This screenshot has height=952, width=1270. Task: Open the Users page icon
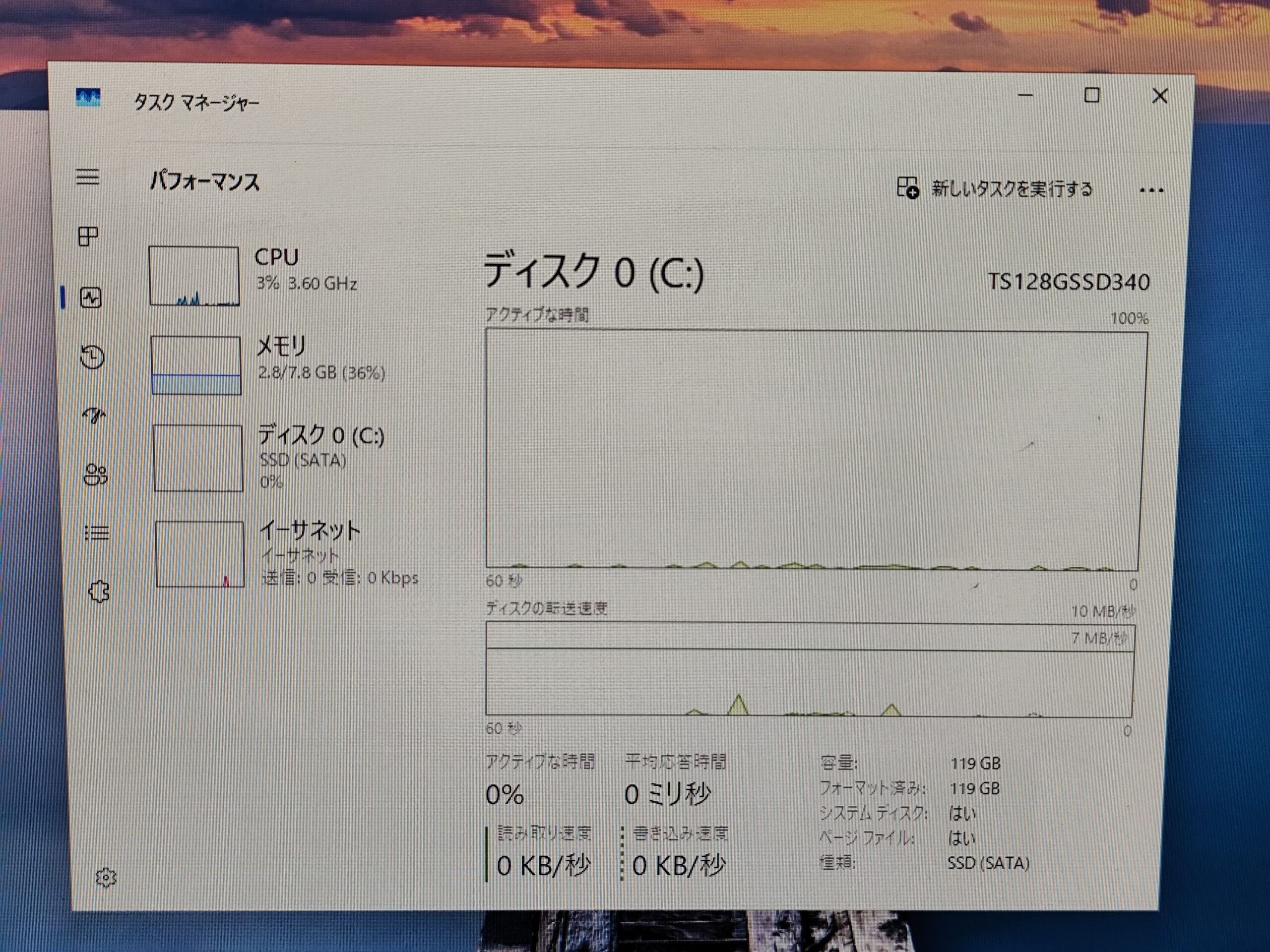95,475
